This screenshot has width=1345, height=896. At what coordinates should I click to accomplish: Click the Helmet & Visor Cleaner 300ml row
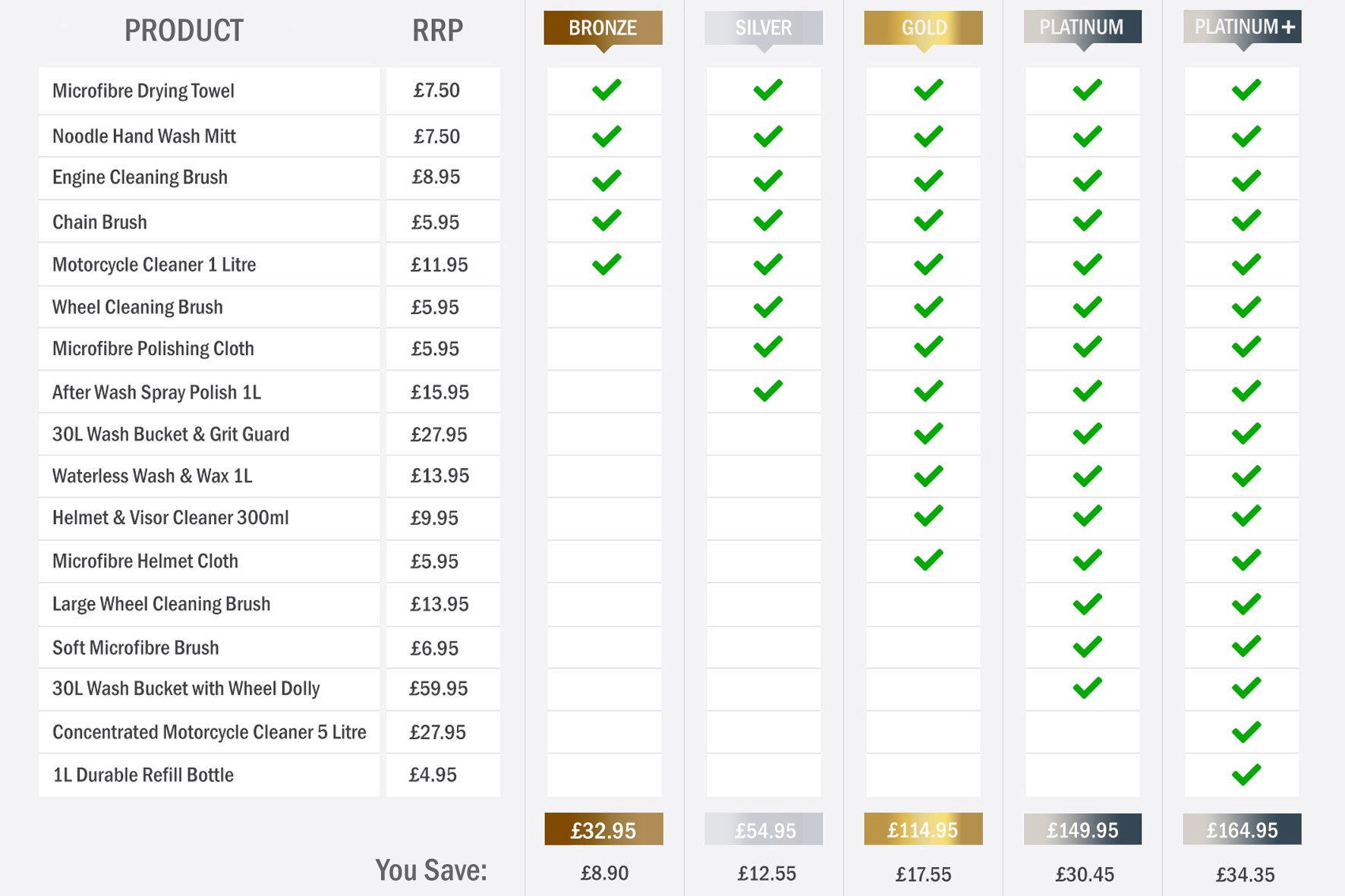pyautogui.click(x=171, y=518)
